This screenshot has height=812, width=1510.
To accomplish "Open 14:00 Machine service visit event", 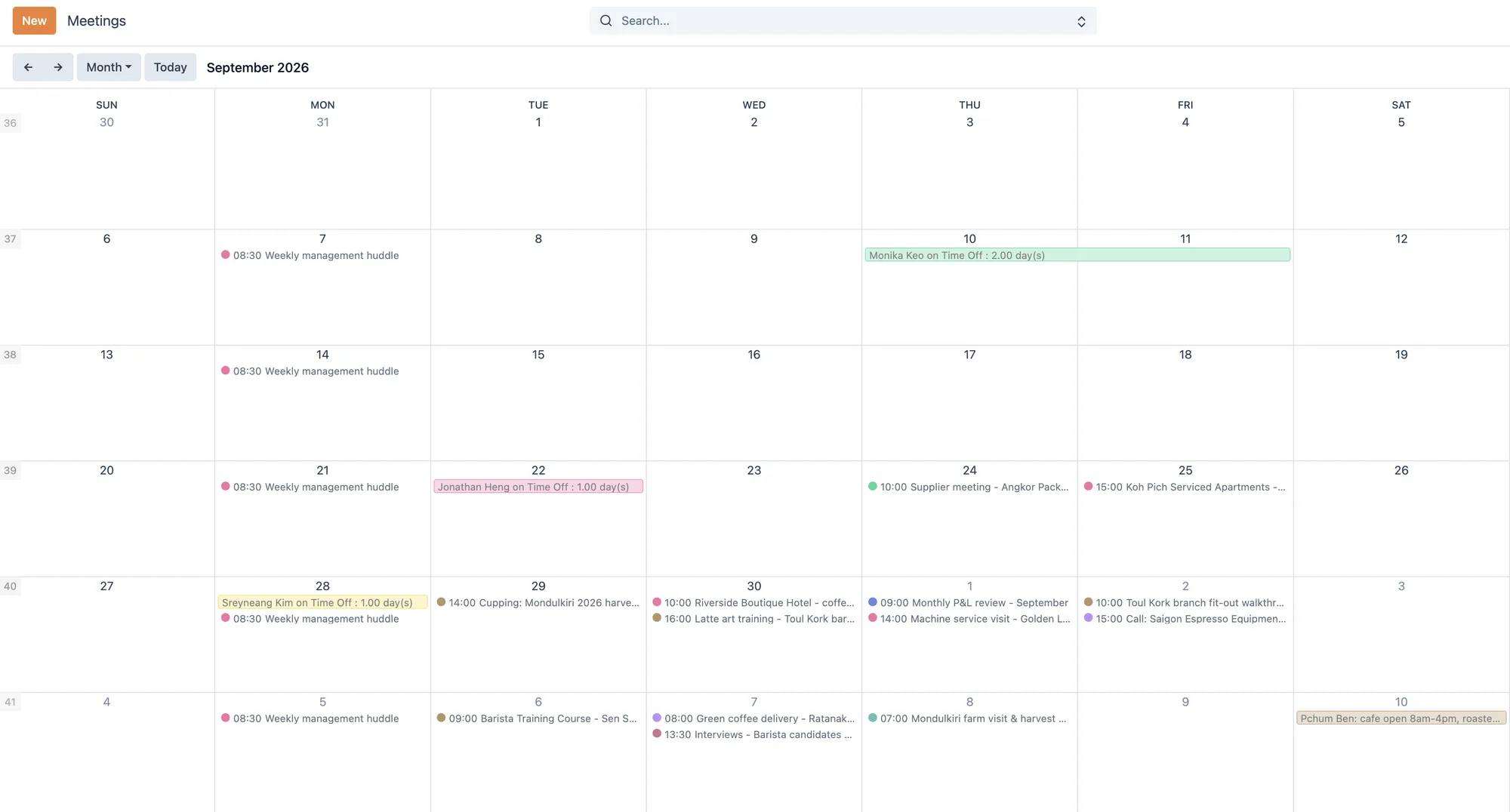I will tap(969, 619).
